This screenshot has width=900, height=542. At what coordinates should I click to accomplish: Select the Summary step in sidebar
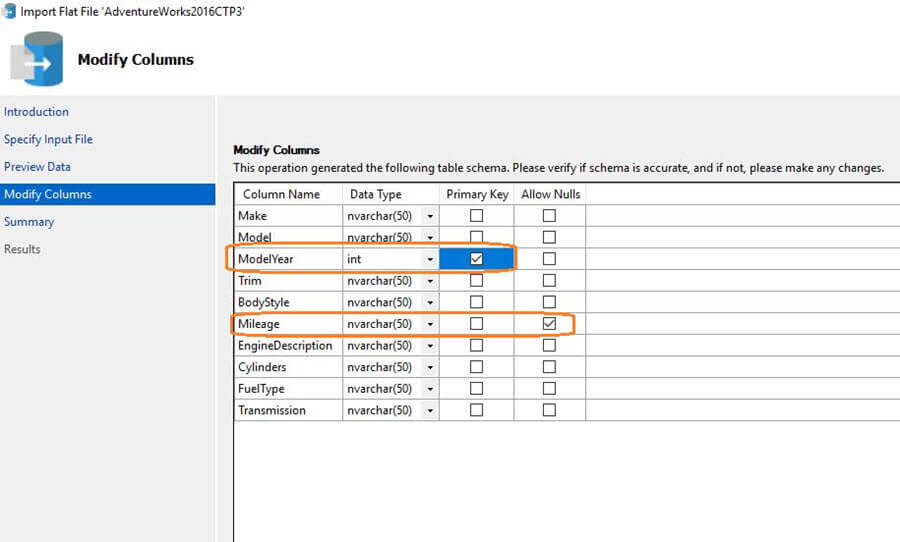(29, 222)
